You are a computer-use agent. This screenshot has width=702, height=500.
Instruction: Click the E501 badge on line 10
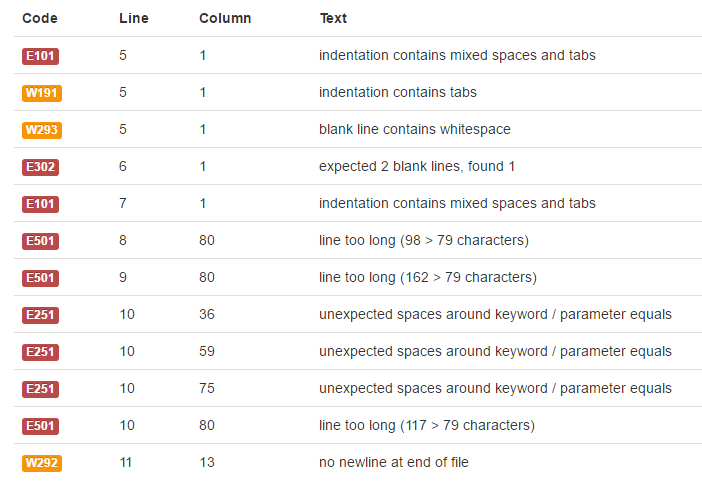(x=40, y=426)
